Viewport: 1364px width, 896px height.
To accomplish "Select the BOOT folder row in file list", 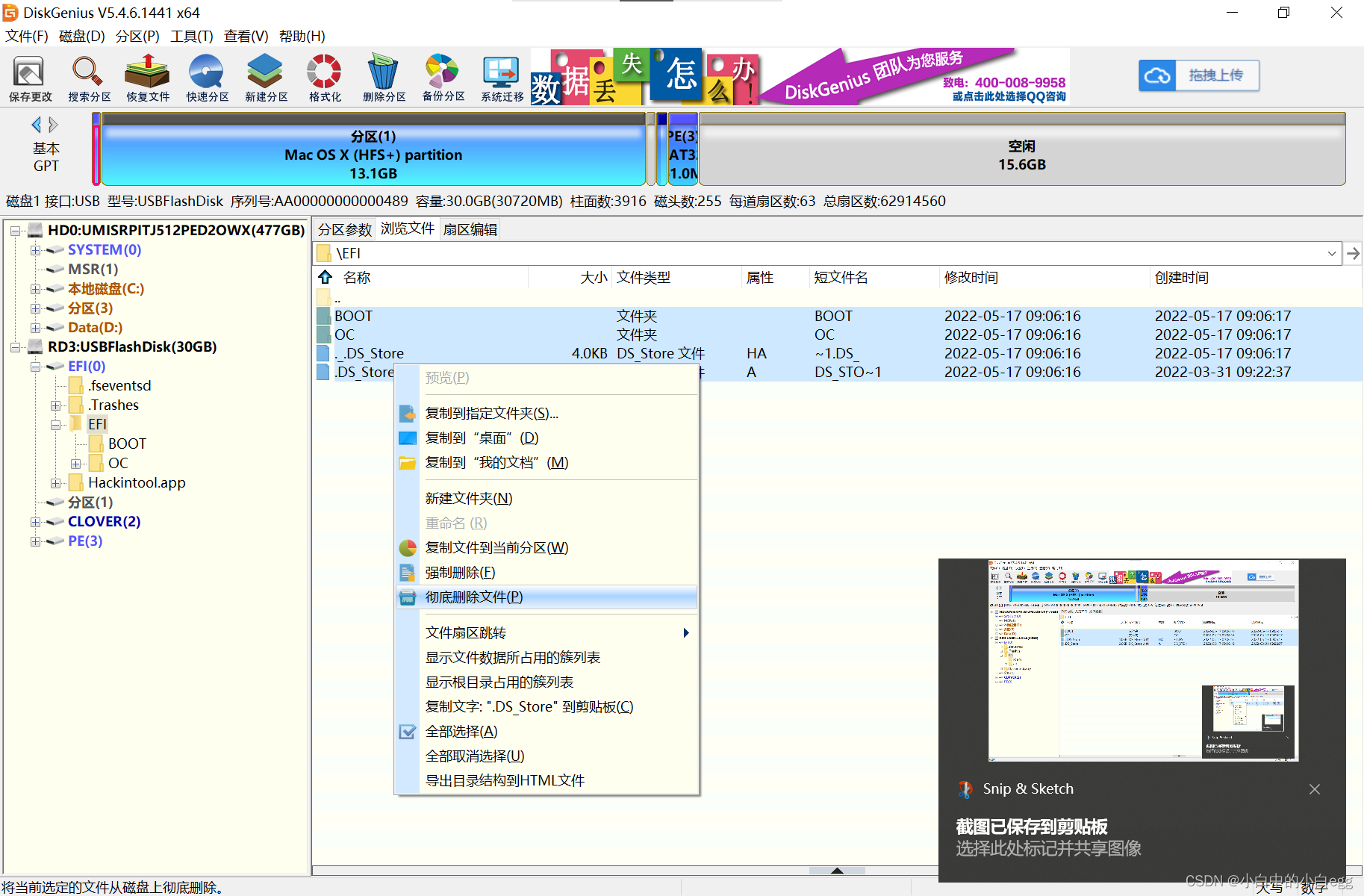I will pos(836,316).
